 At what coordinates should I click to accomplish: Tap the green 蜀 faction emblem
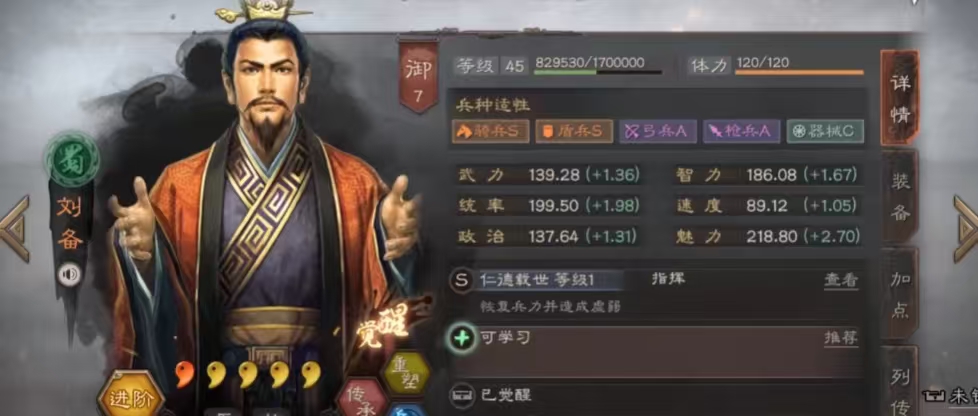(x=72, y=159)
